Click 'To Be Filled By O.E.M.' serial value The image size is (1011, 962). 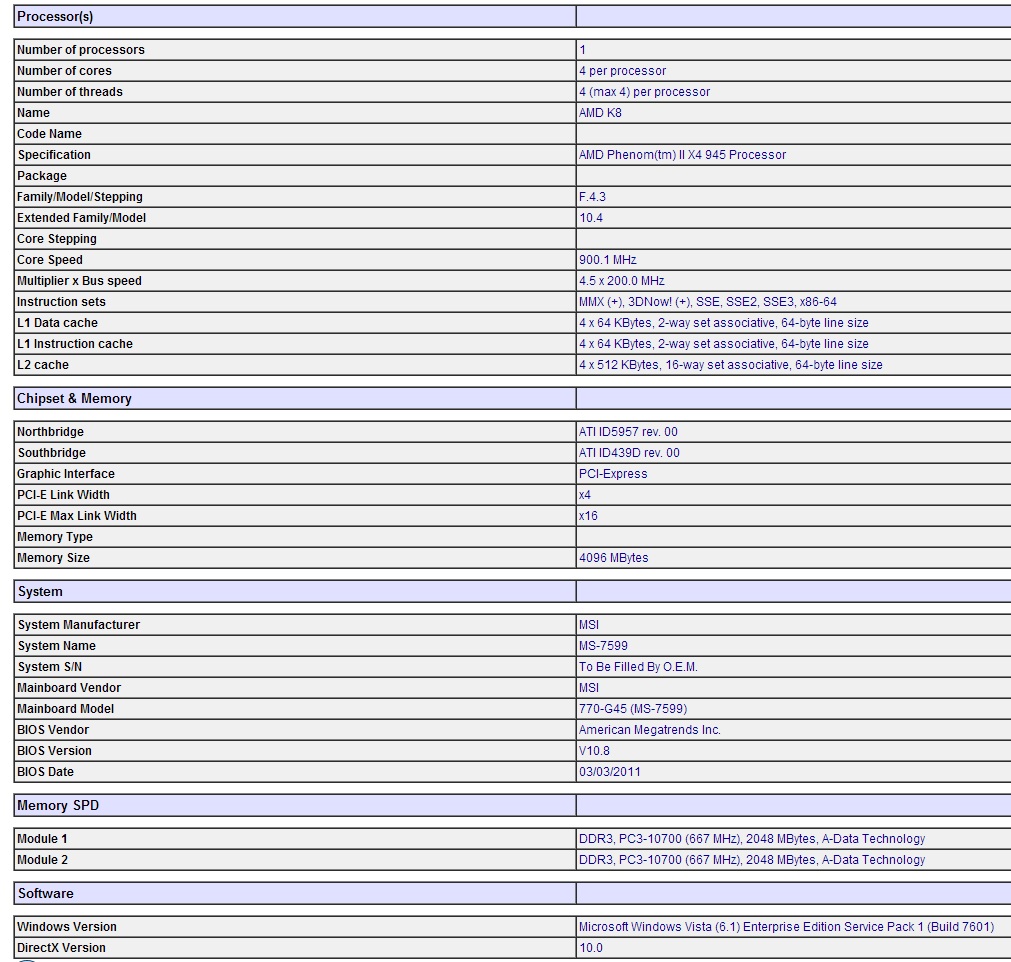tap(638, 667)
